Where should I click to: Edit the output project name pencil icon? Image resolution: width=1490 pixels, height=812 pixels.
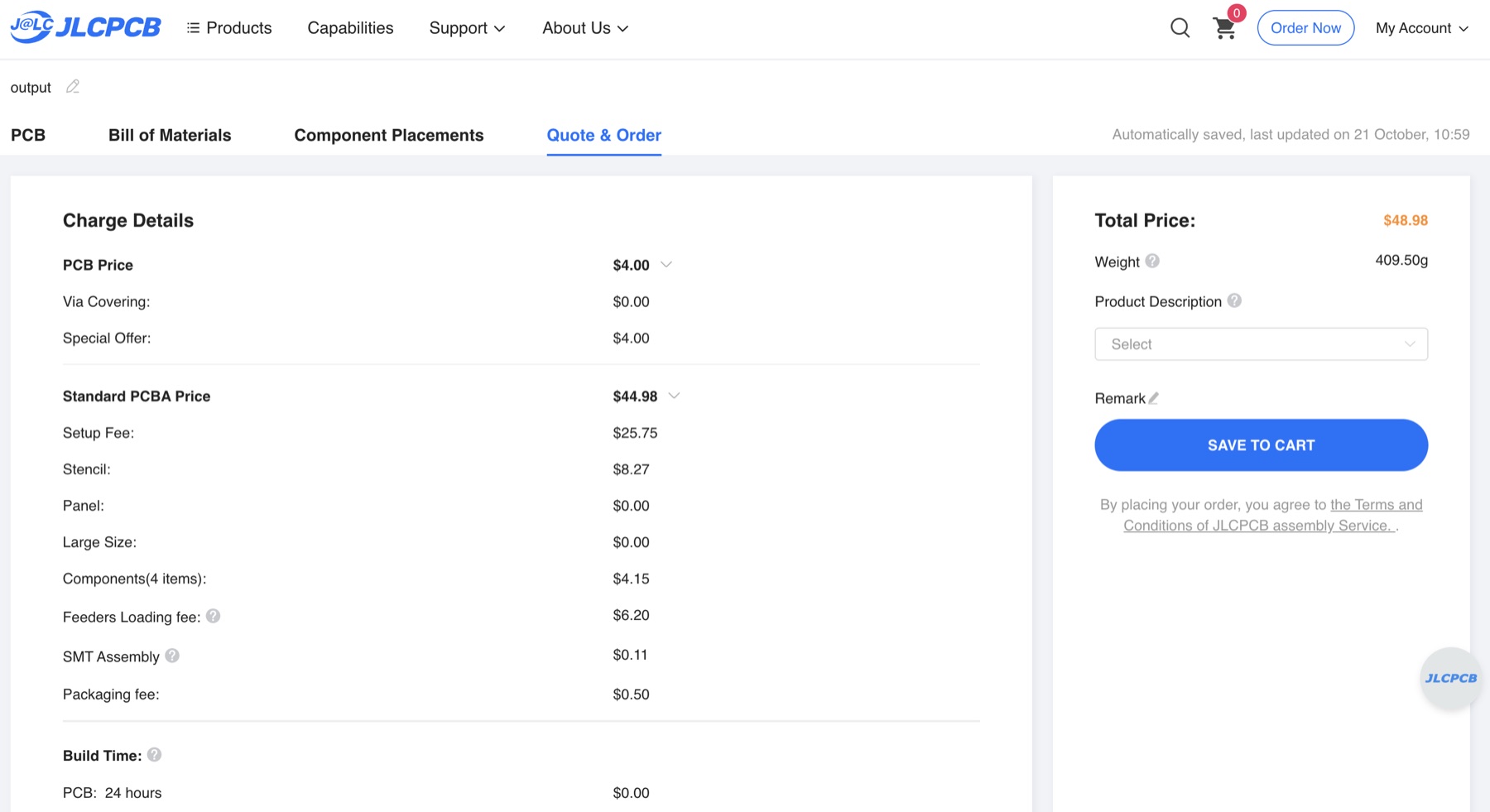(x=73, y=86)
